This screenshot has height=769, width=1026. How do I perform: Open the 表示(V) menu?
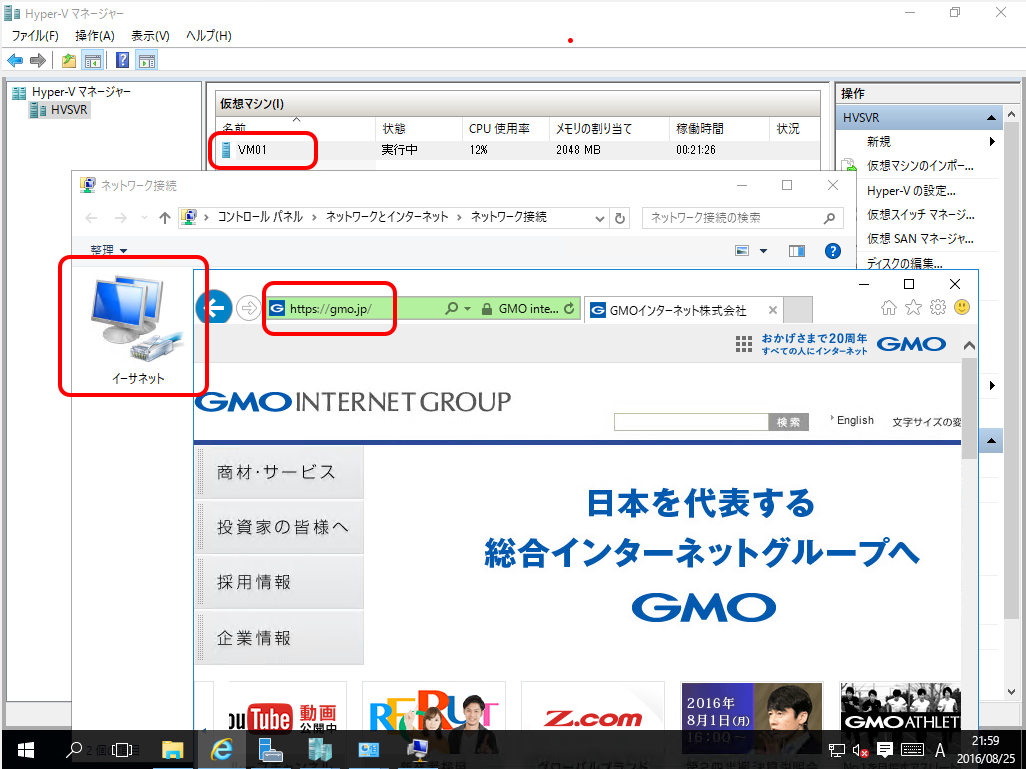(x=150, y=36)
